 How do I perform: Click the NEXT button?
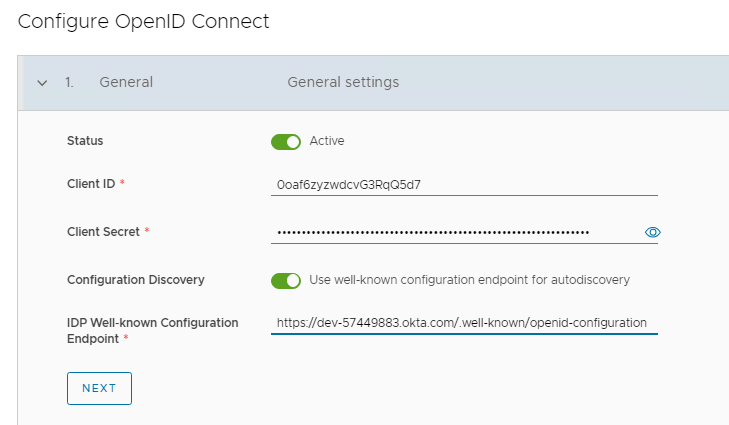(x=99, y=388)
